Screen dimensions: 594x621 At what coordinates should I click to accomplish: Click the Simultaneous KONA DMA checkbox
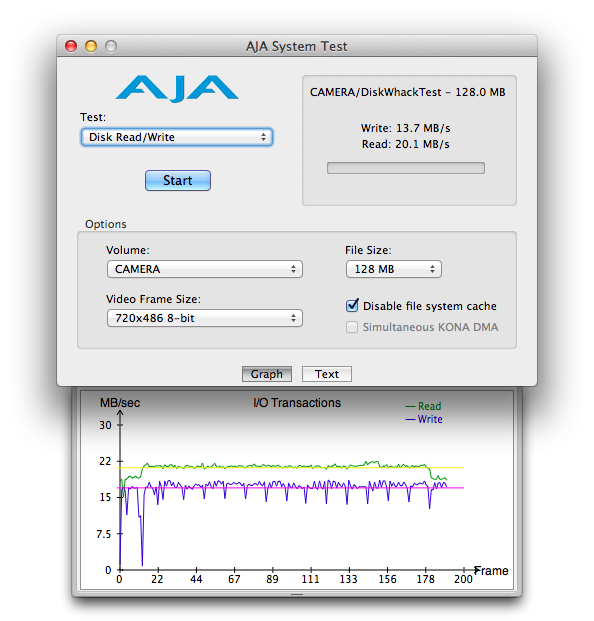point(352,327)
